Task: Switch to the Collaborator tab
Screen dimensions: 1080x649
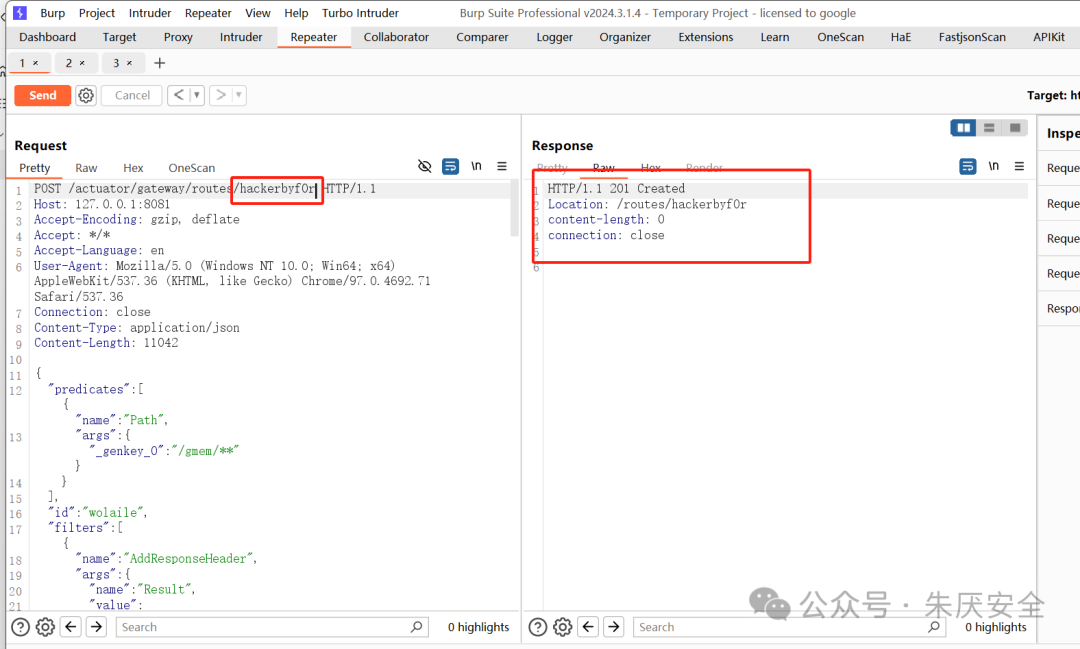Action: (x=396, y=37)
